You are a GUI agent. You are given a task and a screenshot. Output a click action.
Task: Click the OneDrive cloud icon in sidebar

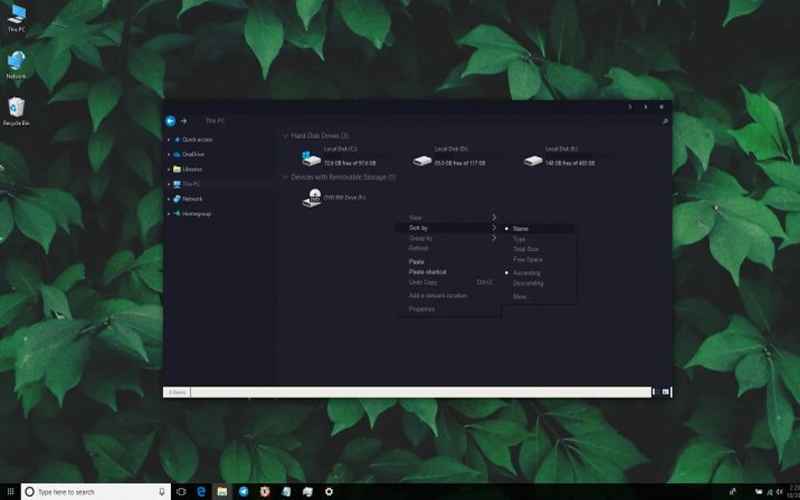[x=177, y=154]
